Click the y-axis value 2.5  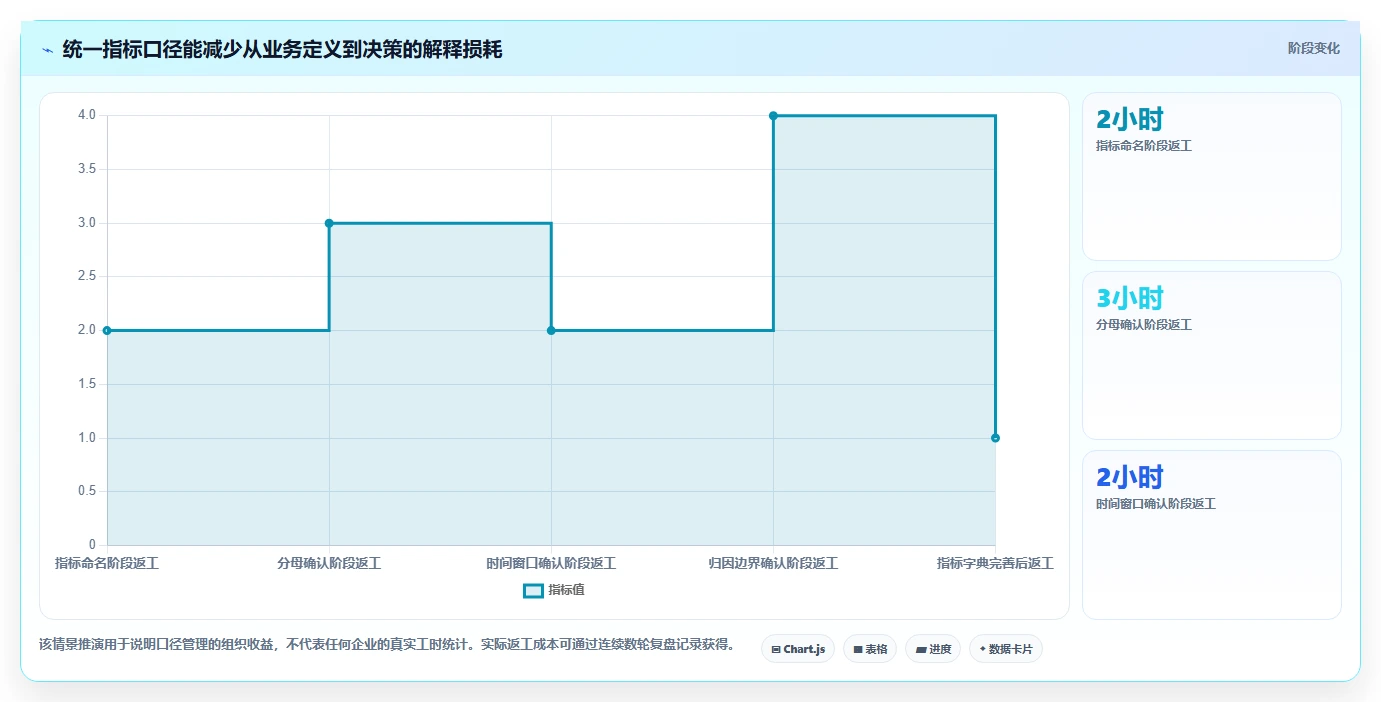(87, 276)
